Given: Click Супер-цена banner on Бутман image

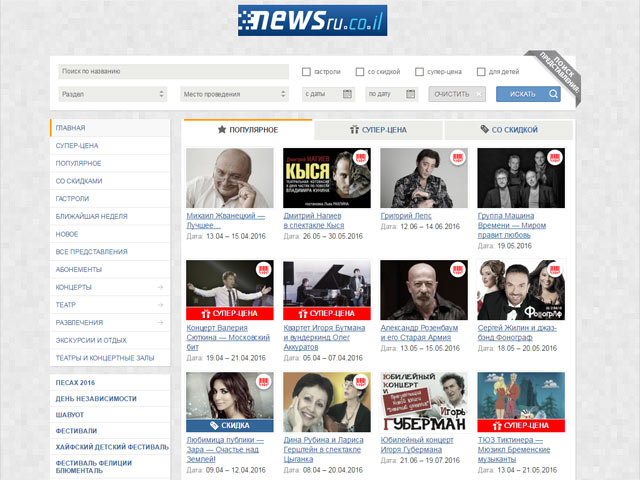Looking at the screenshot, I should tap(327, 313).
